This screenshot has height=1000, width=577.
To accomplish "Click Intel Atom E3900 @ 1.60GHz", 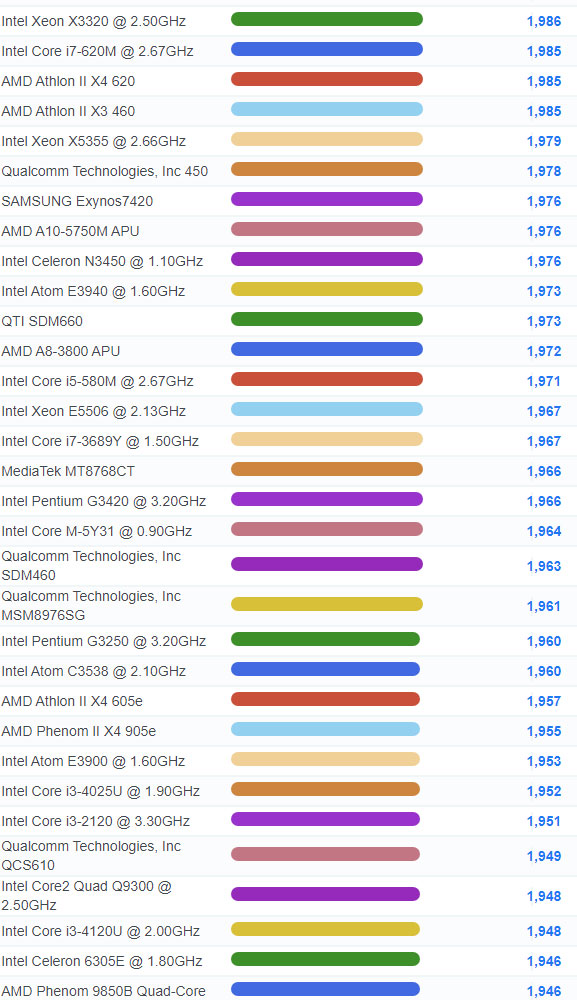I will click(93, 761).
